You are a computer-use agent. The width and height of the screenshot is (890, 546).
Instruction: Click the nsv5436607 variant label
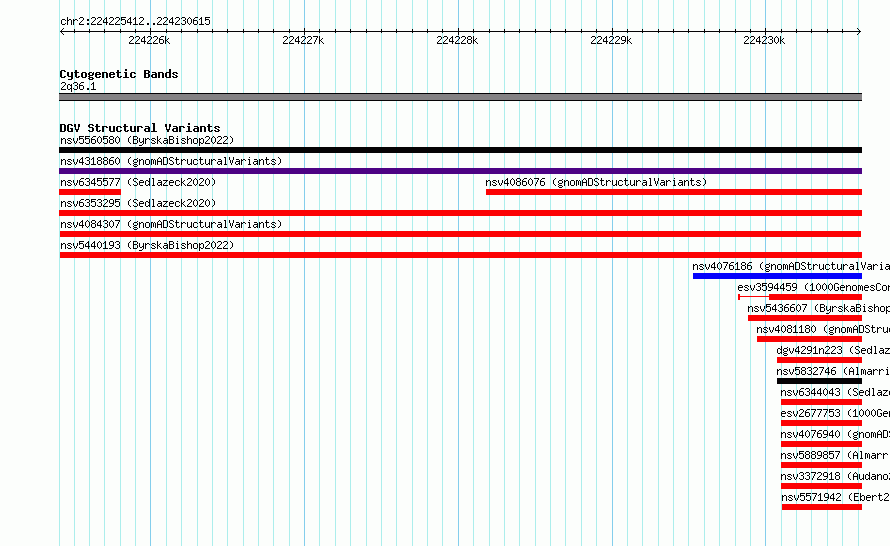tap(818, 308)
